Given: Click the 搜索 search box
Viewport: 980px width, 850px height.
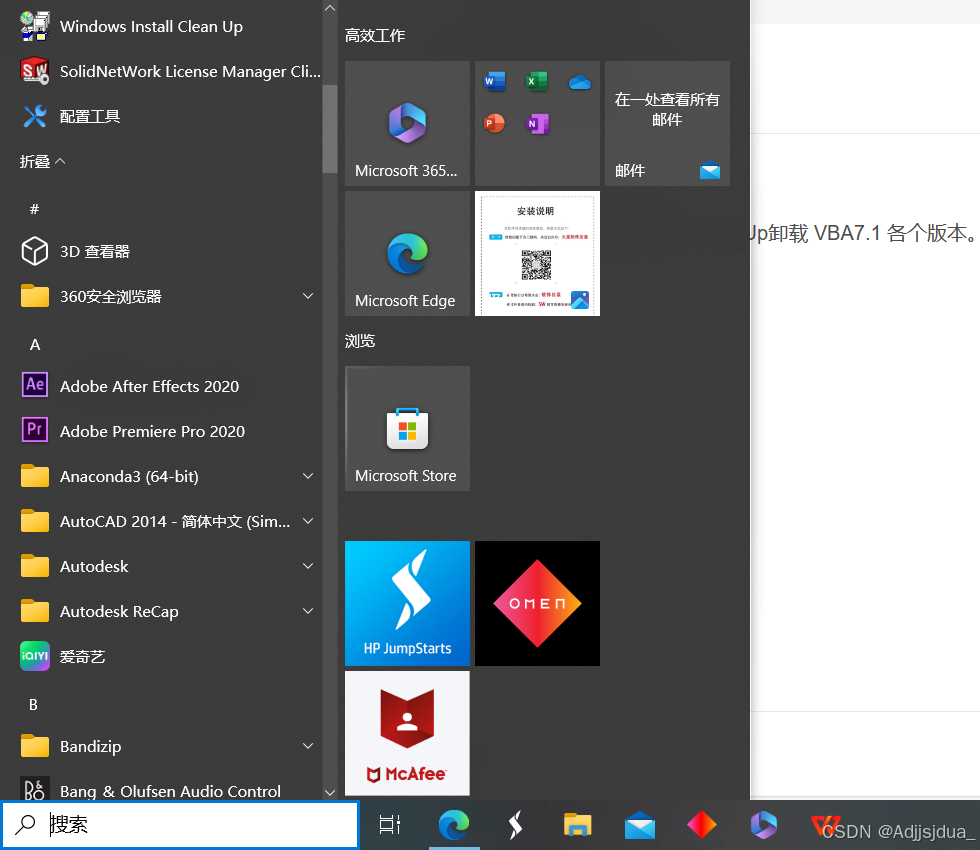Looking at the screenshot, I should pyautogui.click(x=180, y=824).
